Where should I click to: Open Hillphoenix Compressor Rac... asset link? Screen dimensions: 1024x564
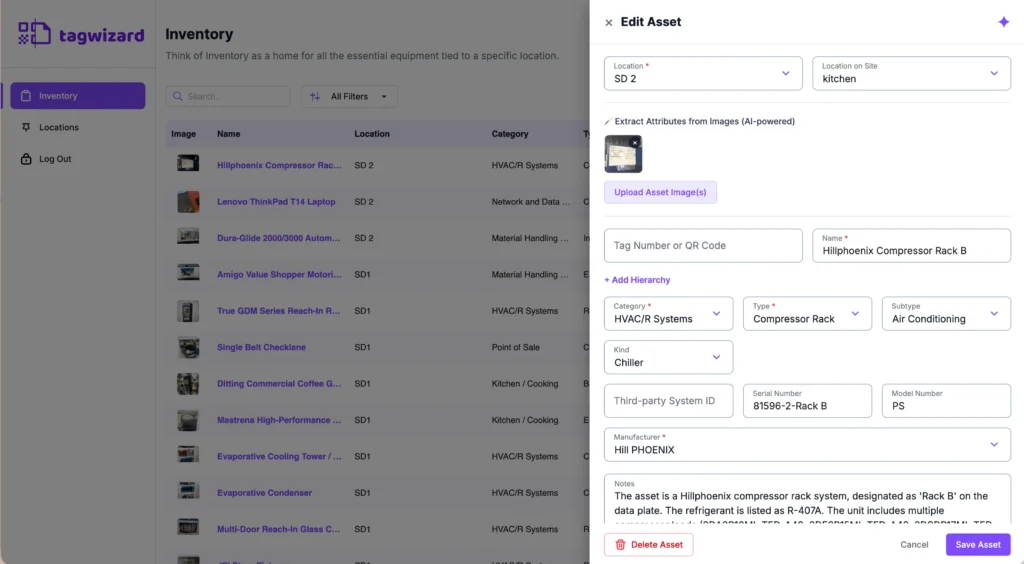[279, 165]
